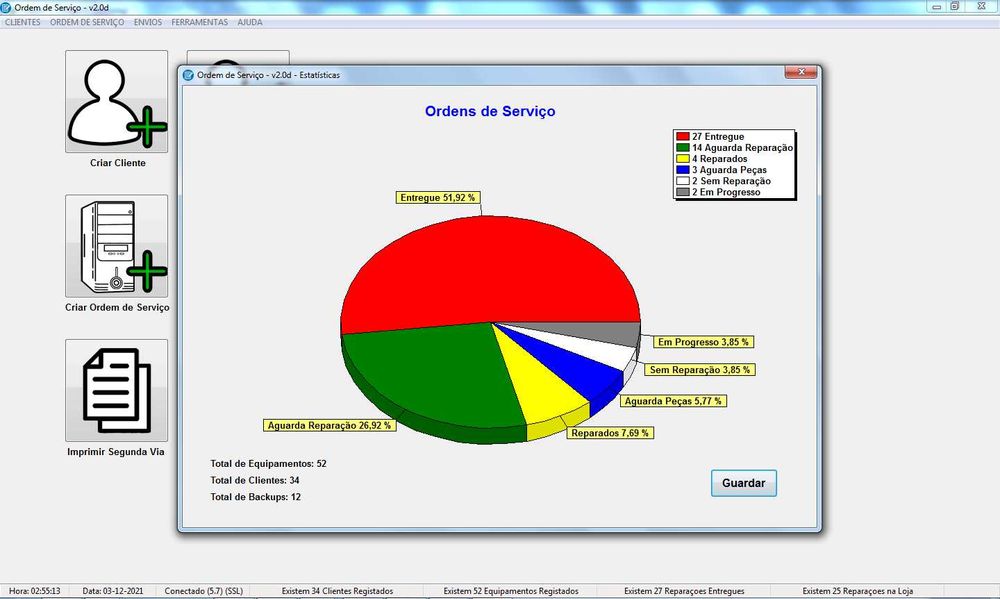Click the app icon in Estatísticas title bar
1000x599 pixels.
point(188,75)
